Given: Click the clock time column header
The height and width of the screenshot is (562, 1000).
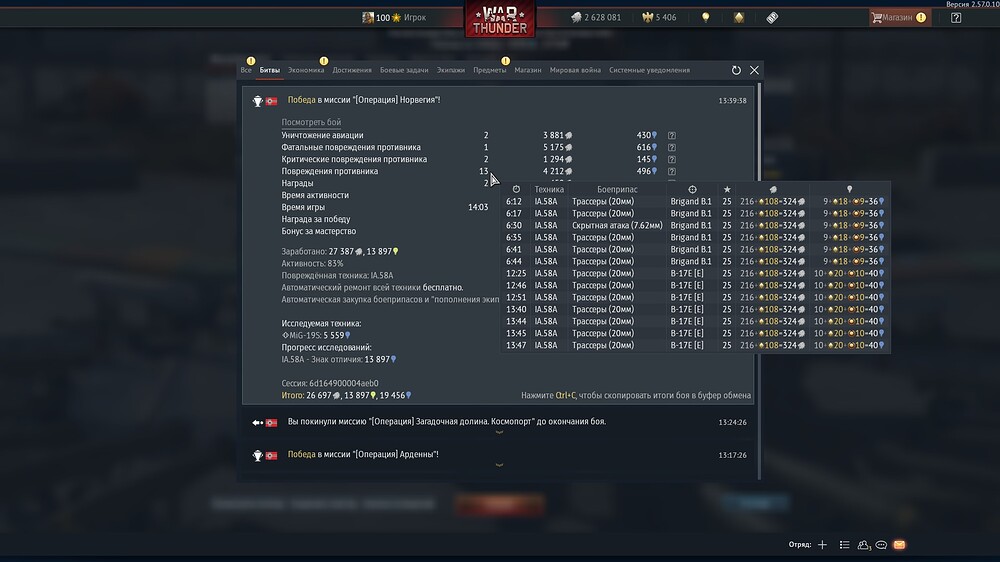Looking at the screenshot, I should [x=516, y=189].
